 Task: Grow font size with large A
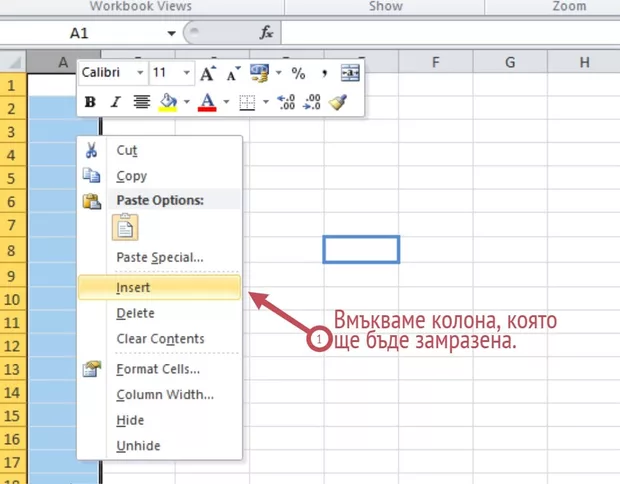pos(208,73)
